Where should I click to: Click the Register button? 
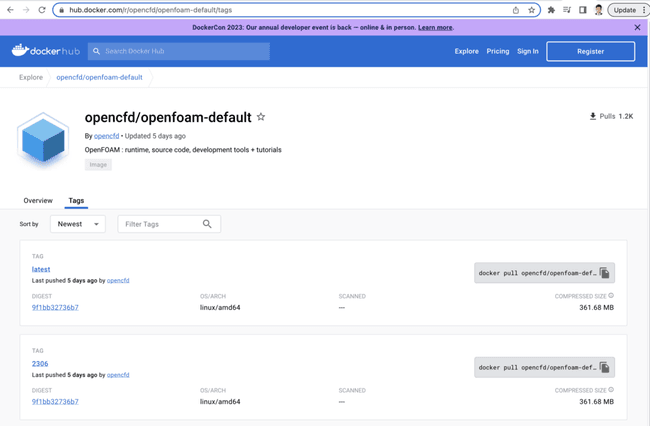tap(589, 51)
